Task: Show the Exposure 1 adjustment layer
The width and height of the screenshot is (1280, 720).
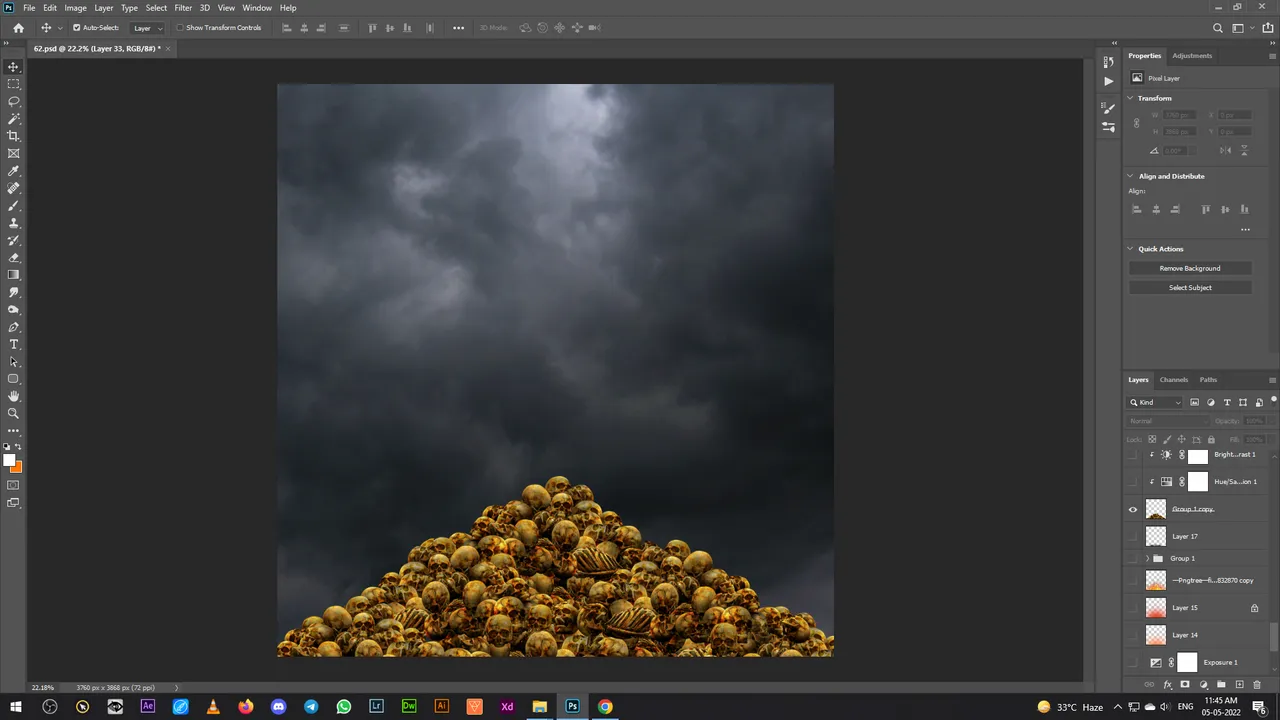Action: tap(1133, 662)
